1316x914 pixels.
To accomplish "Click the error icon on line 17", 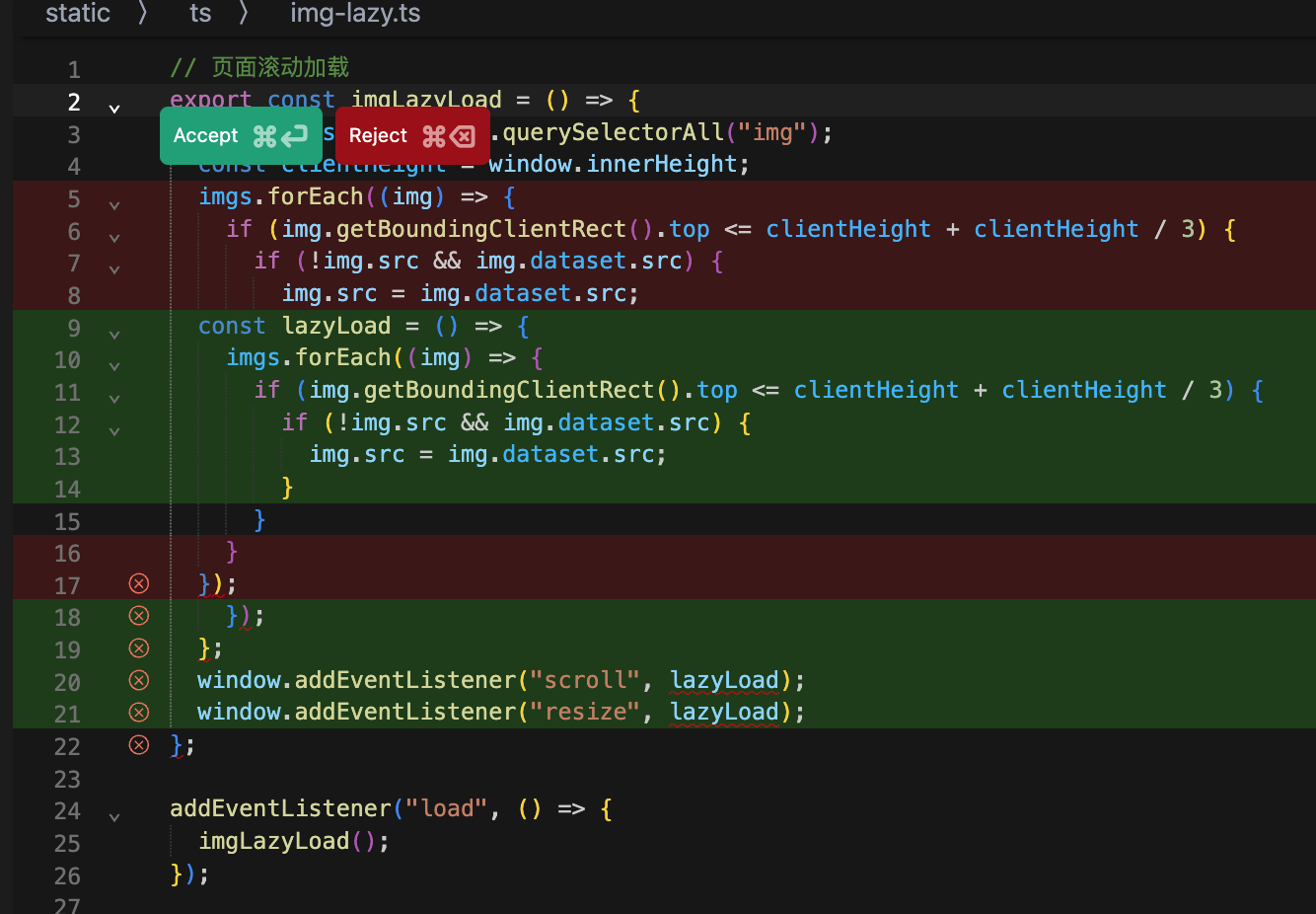I will pos(139,583).
